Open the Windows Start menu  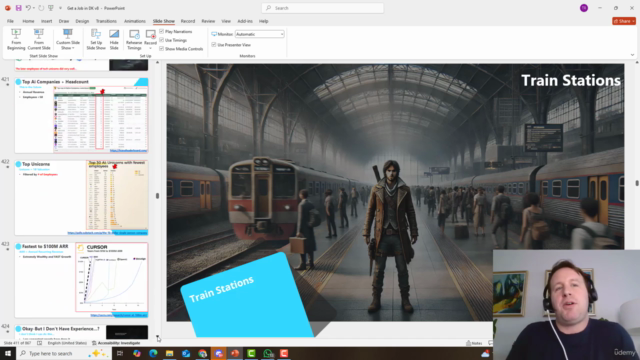click(8, 353)
